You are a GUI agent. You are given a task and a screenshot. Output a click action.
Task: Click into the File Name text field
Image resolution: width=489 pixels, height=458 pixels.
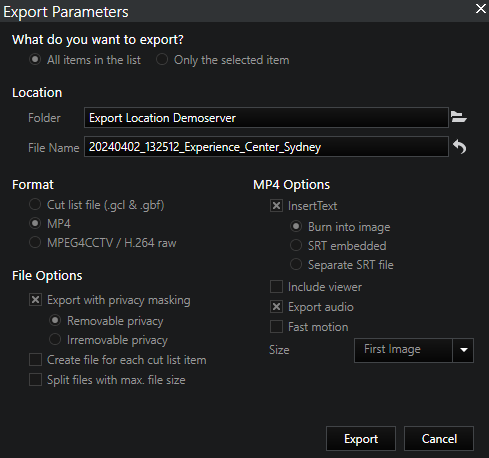coord(266,147)
